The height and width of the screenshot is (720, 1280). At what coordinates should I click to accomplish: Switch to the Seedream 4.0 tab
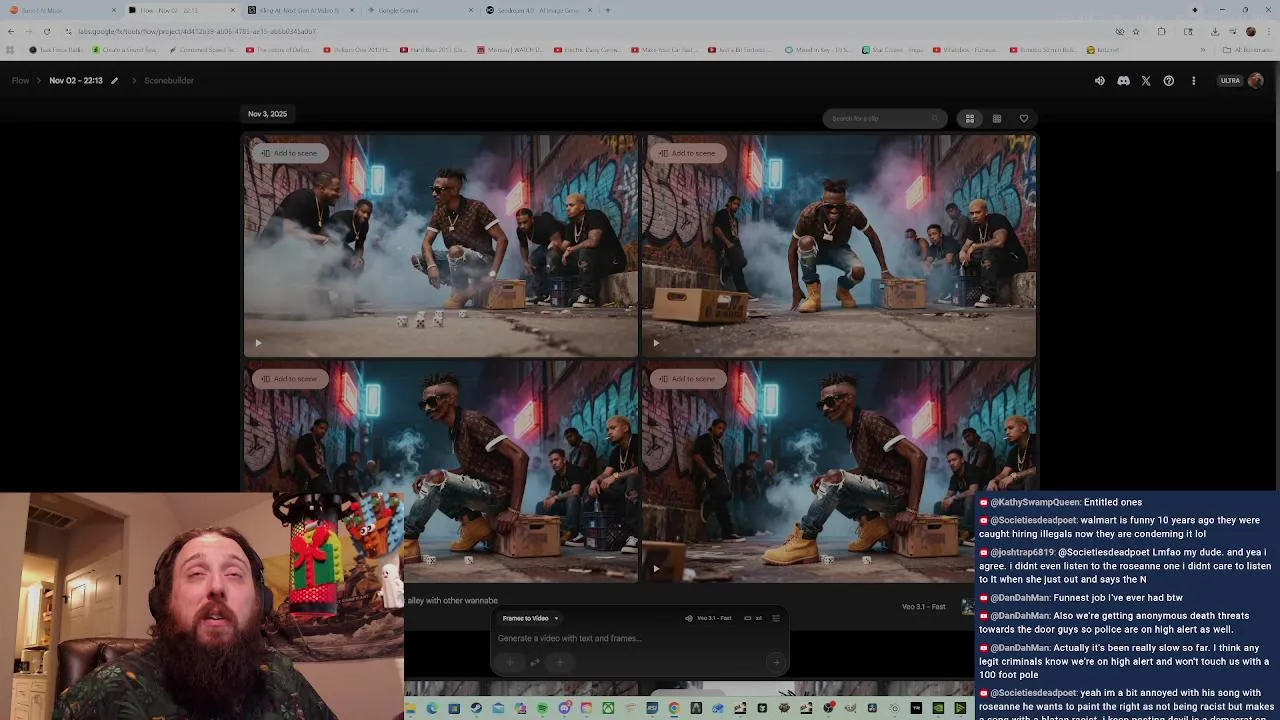click(537, 10)
